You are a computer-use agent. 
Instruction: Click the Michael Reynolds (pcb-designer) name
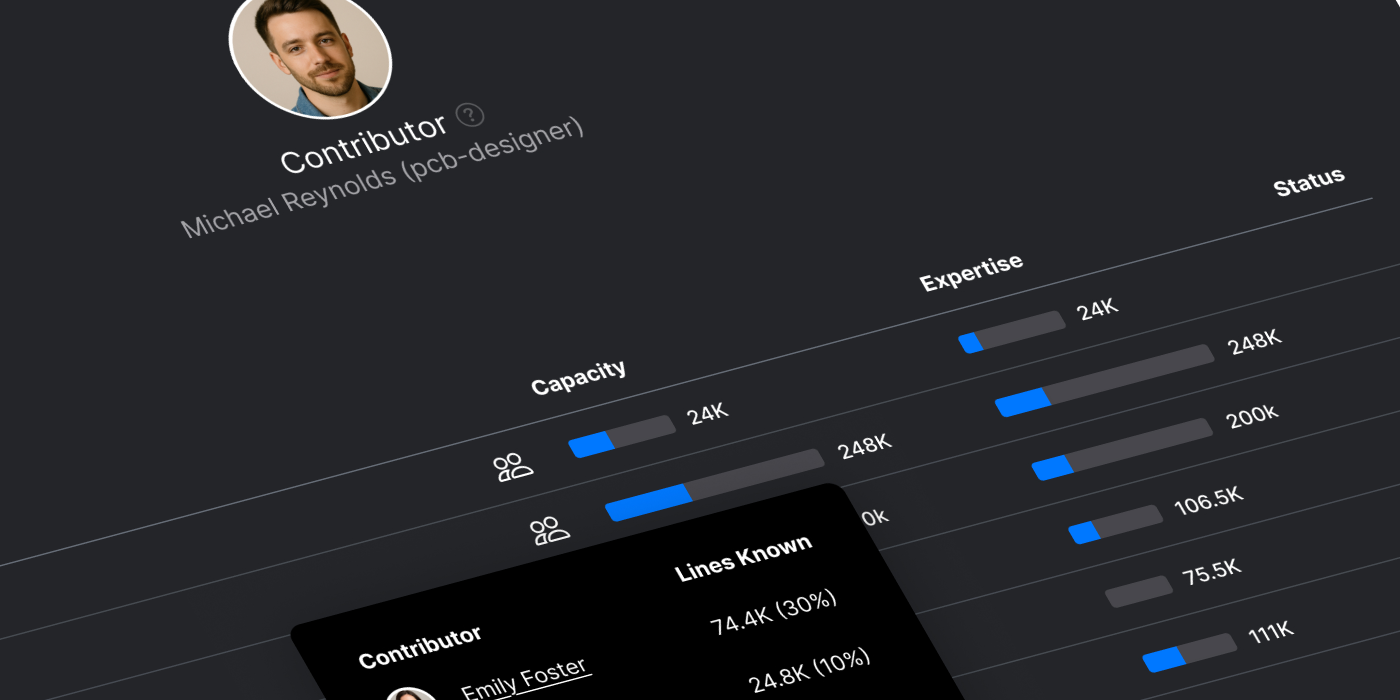(x=382, y=179)
